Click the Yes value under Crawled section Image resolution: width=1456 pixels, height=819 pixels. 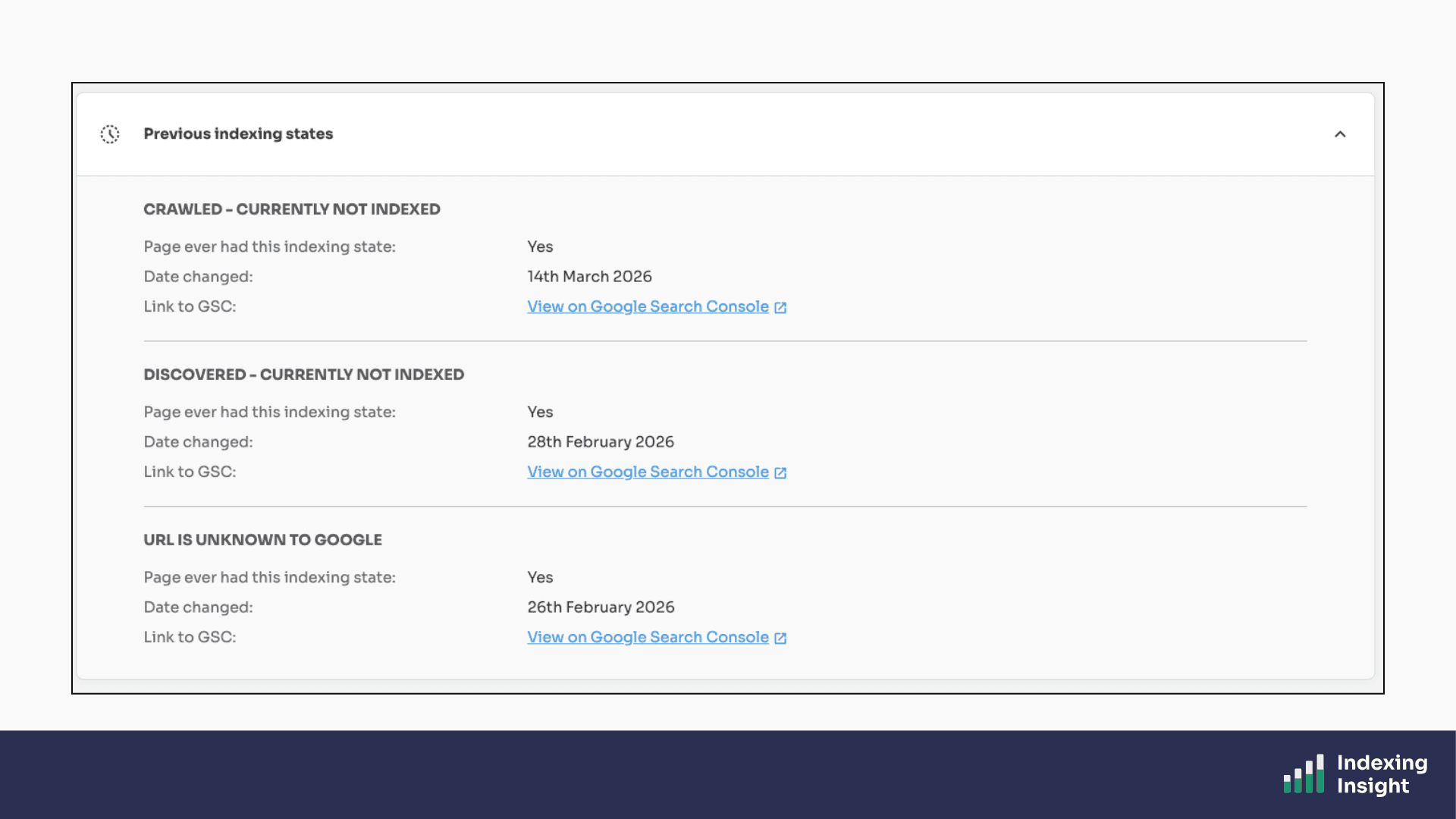point(540,247)
